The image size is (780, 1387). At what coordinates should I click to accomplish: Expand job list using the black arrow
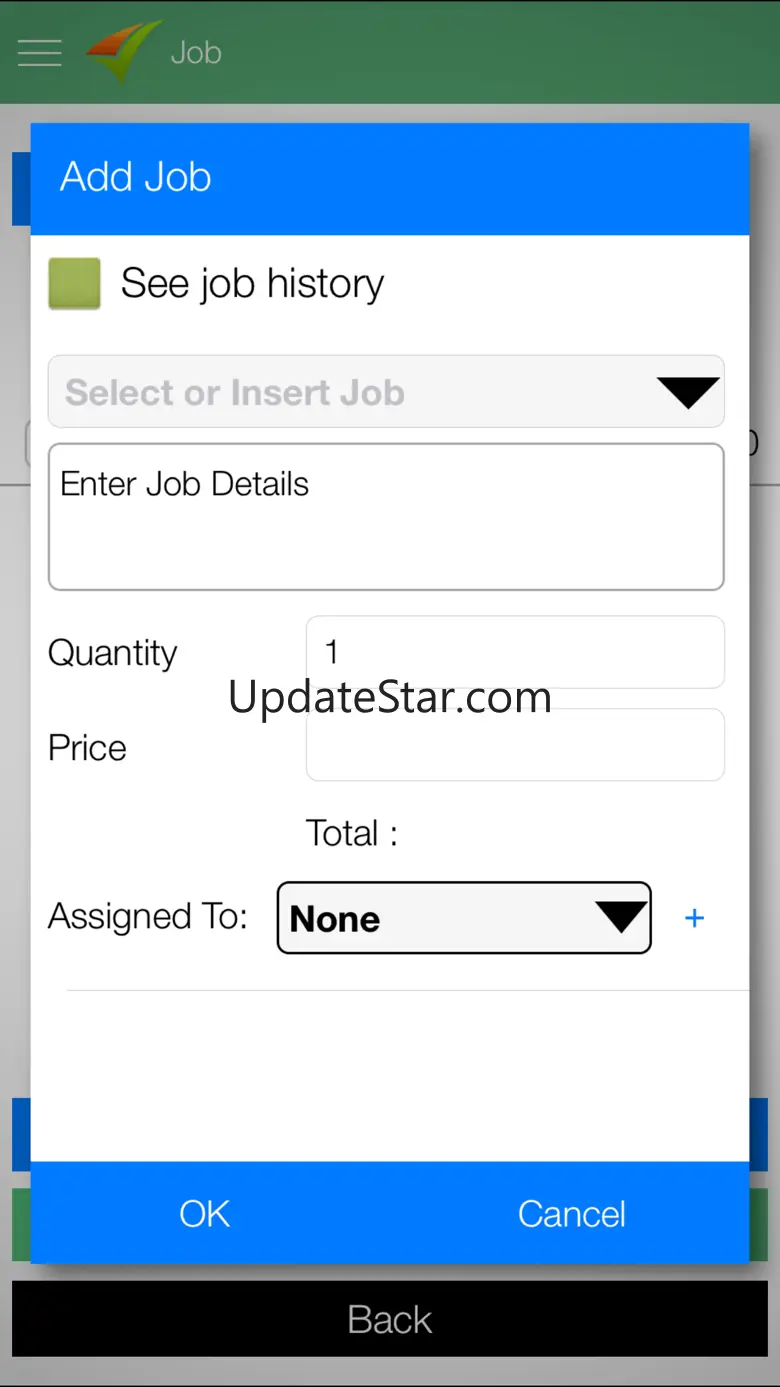(x=688, y=392)
